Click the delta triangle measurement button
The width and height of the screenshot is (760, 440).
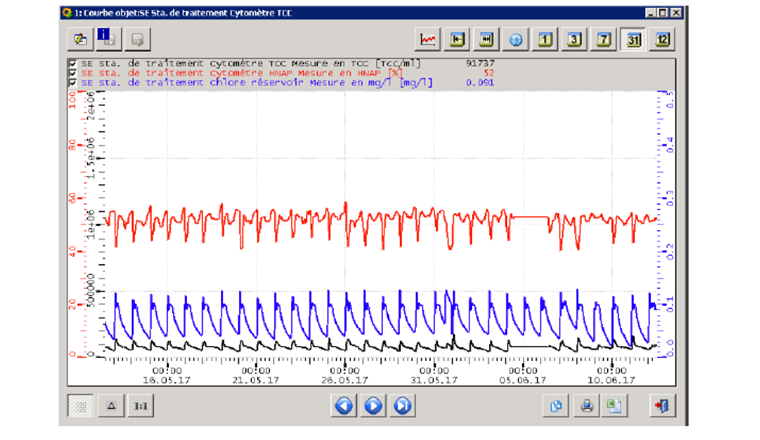[111, 406]
